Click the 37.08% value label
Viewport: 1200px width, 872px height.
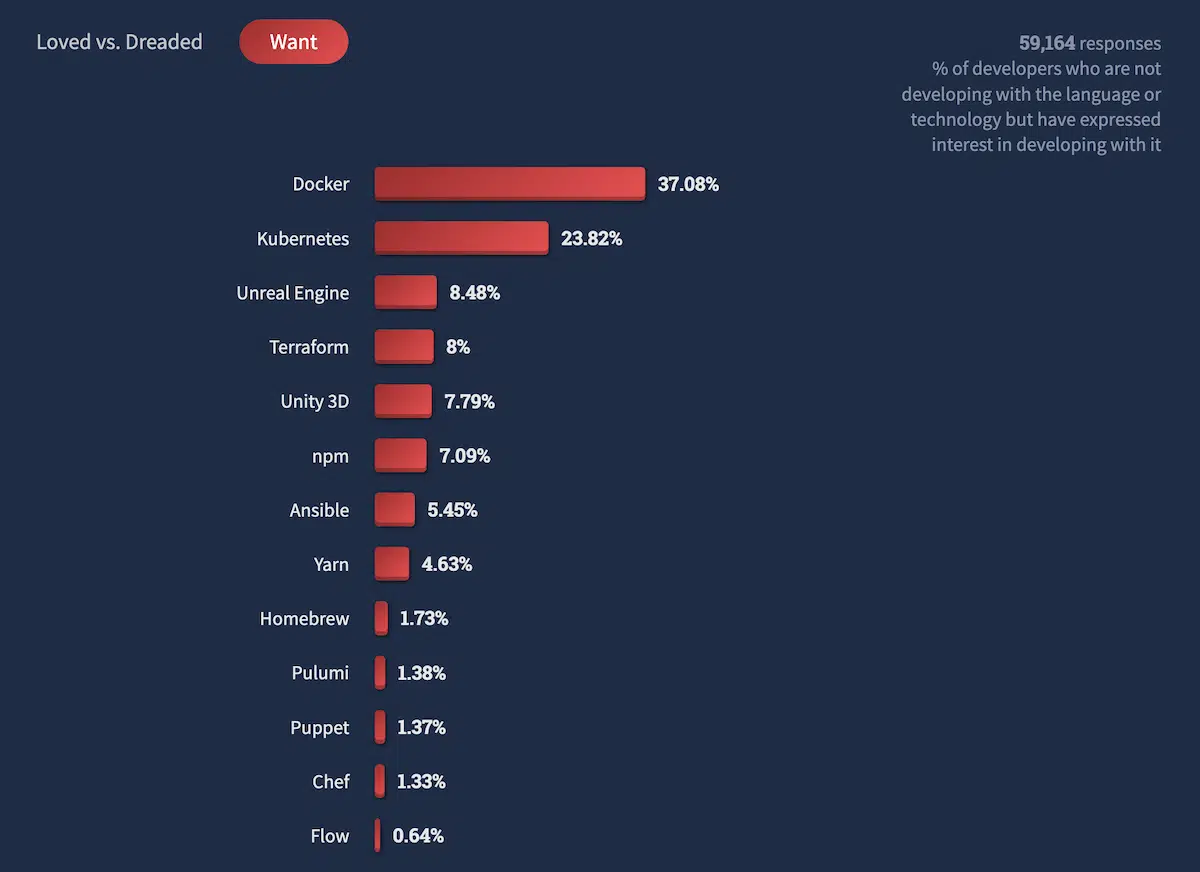tap(688, 184)
